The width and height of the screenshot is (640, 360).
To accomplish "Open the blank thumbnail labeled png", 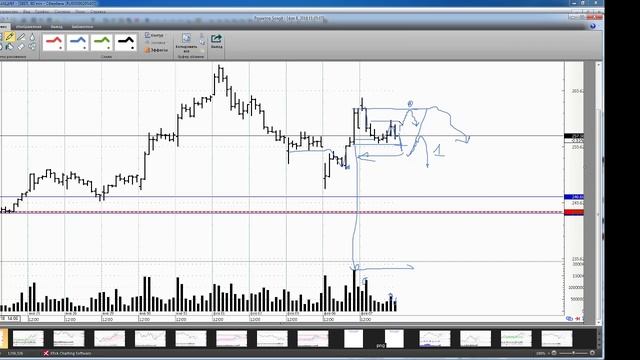I will pos(394,339).
